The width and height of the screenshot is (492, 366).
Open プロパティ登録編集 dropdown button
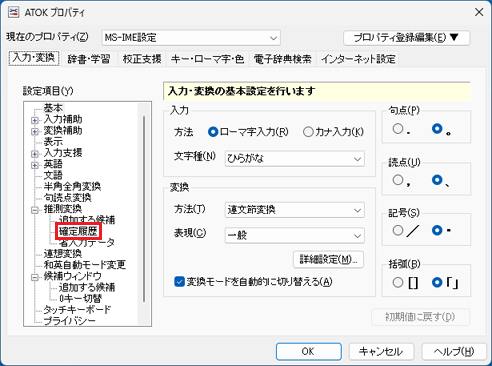click(x=407, y=38)
